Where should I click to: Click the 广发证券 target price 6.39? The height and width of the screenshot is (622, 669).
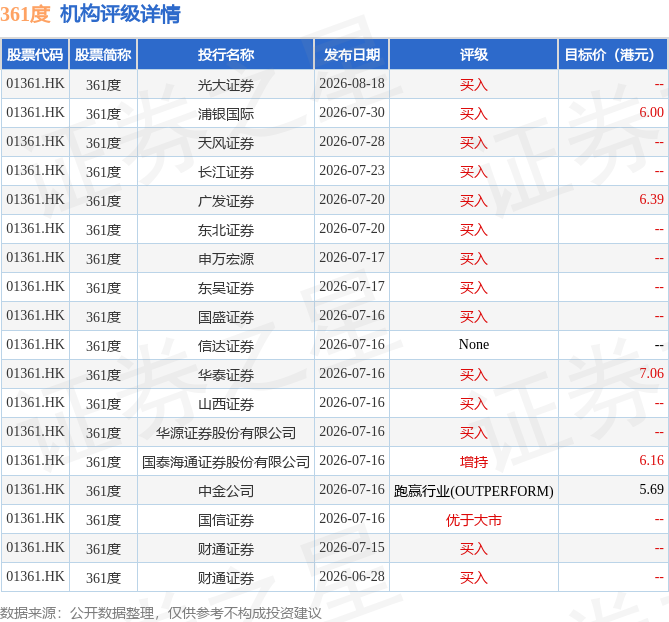point(651,200)
